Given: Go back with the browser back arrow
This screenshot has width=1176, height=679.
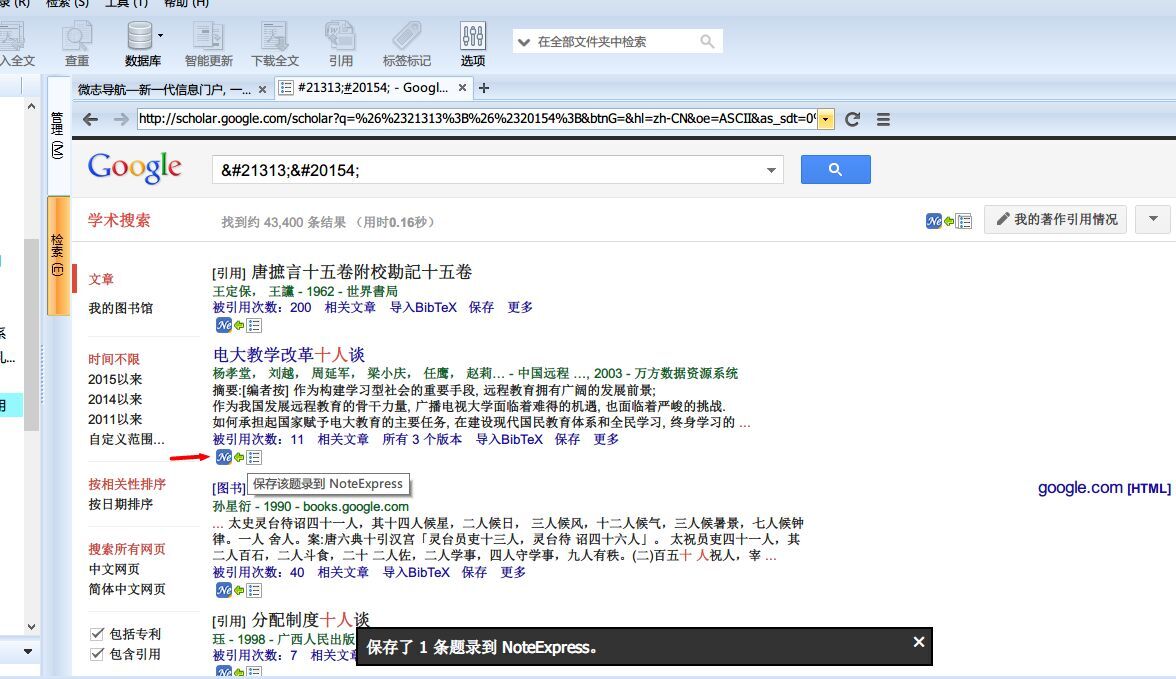Looking at the screenshot, I should 91,119.
